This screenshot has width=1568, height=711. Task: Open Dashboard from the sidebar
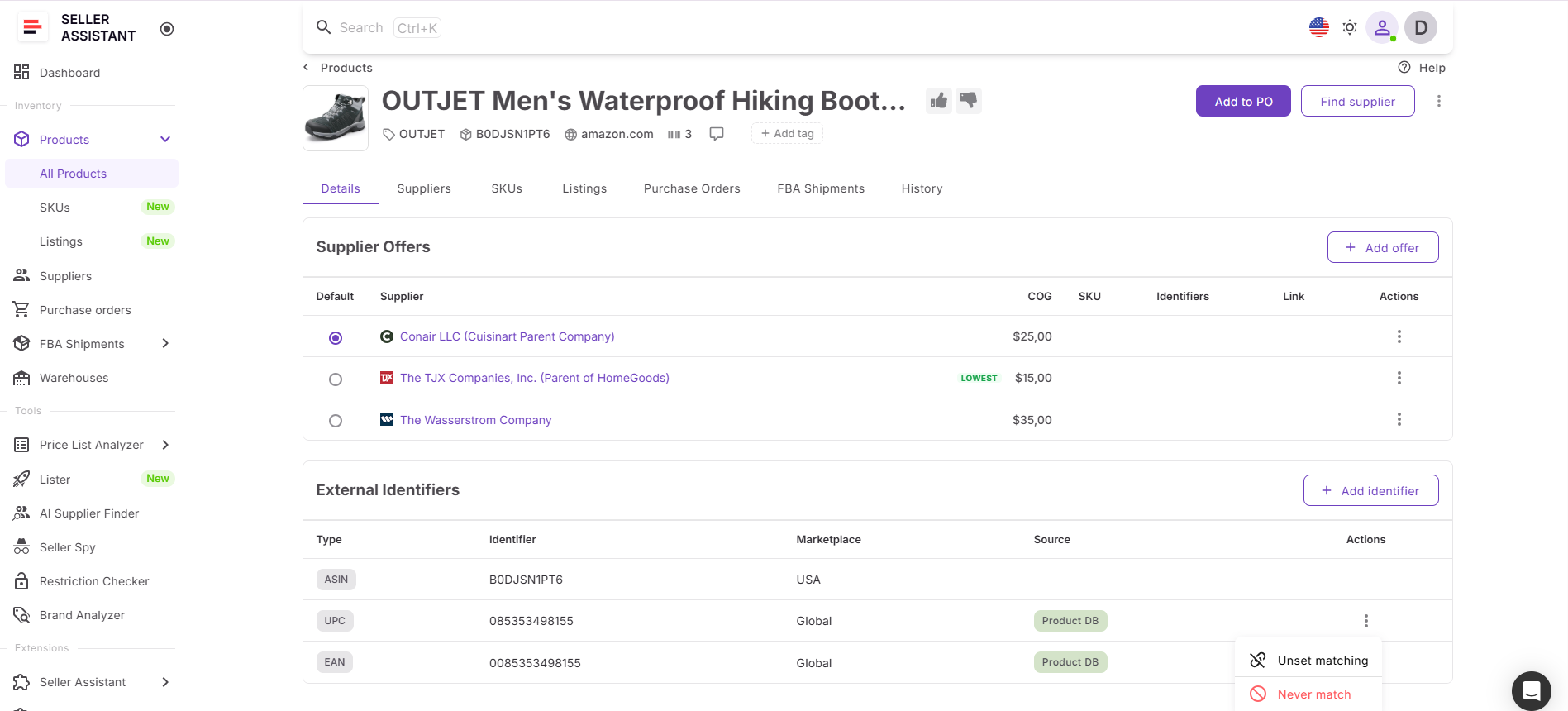pyautogui.click(x=69, y=73)
